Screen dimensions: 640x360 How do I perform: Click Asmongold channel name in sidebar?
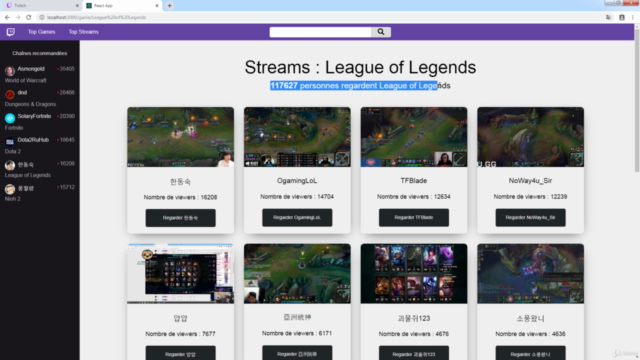(31, 69)
